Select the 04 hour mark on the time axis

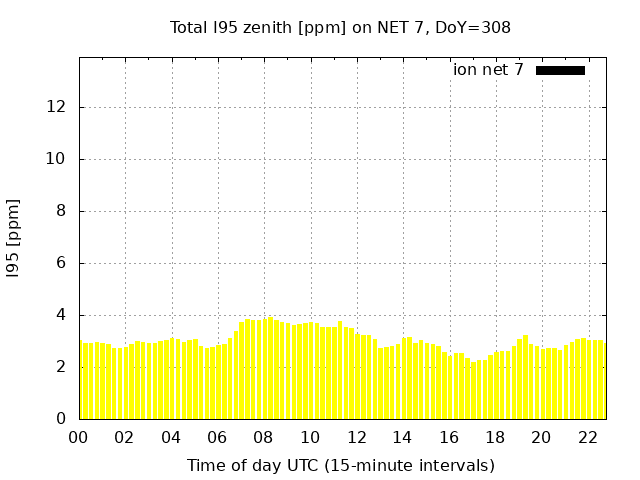coord(171,437)
